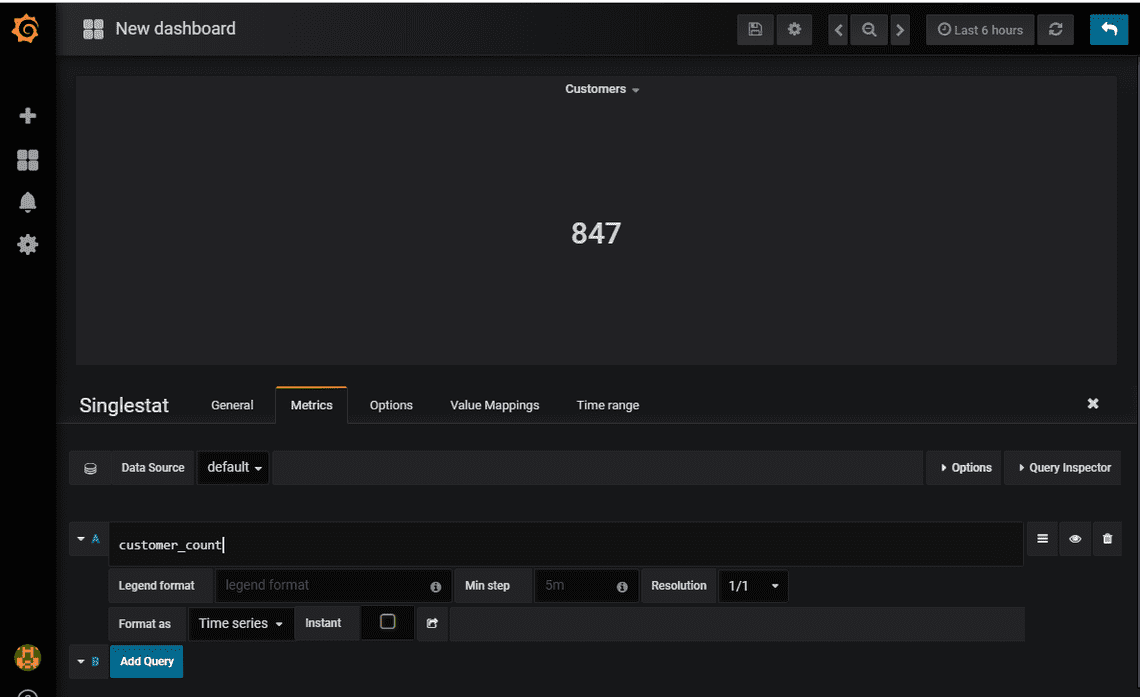Screen dimensions: 1140x697
Task: Click the save dashboard icon
Action: pos(755,29)
